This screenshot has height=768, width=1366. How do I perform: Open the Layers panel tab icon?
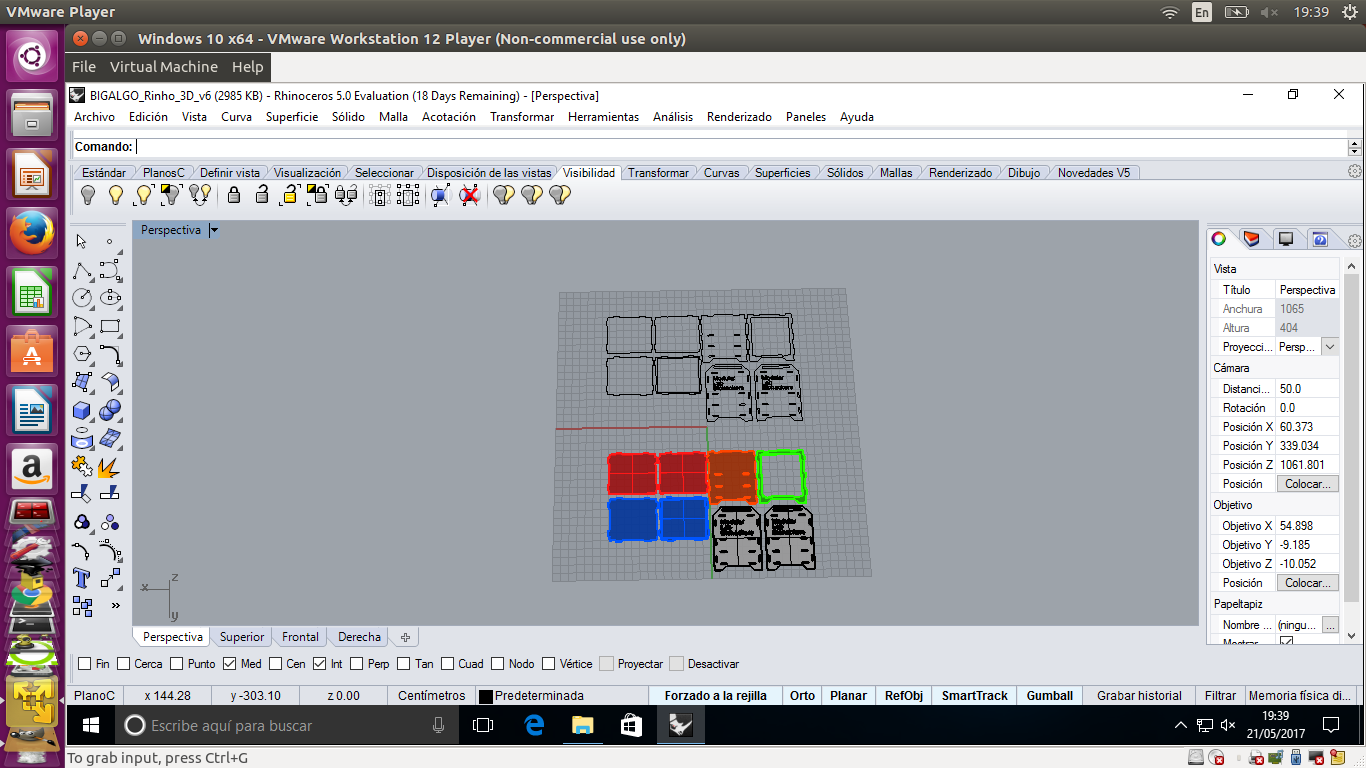[x=1251, y=239]
